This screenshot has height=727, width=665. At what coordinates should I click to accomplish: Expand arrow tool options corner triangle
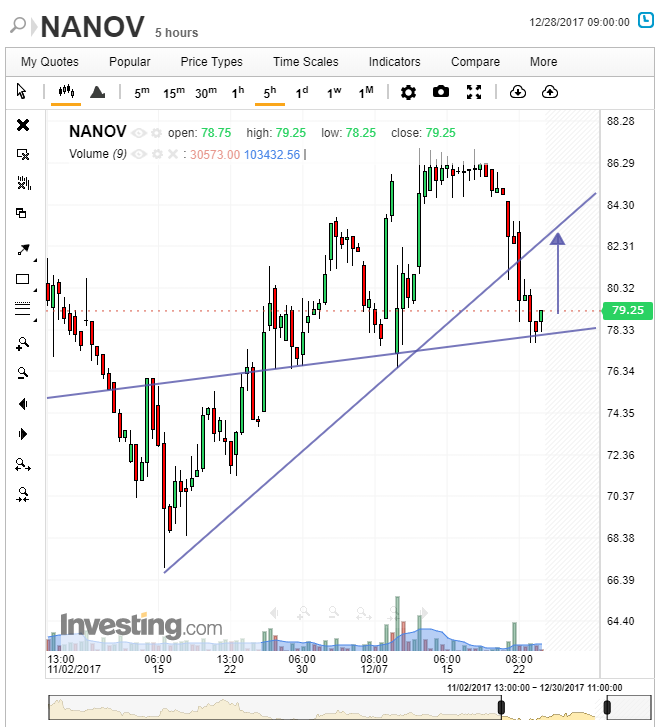tap(35, 261)
